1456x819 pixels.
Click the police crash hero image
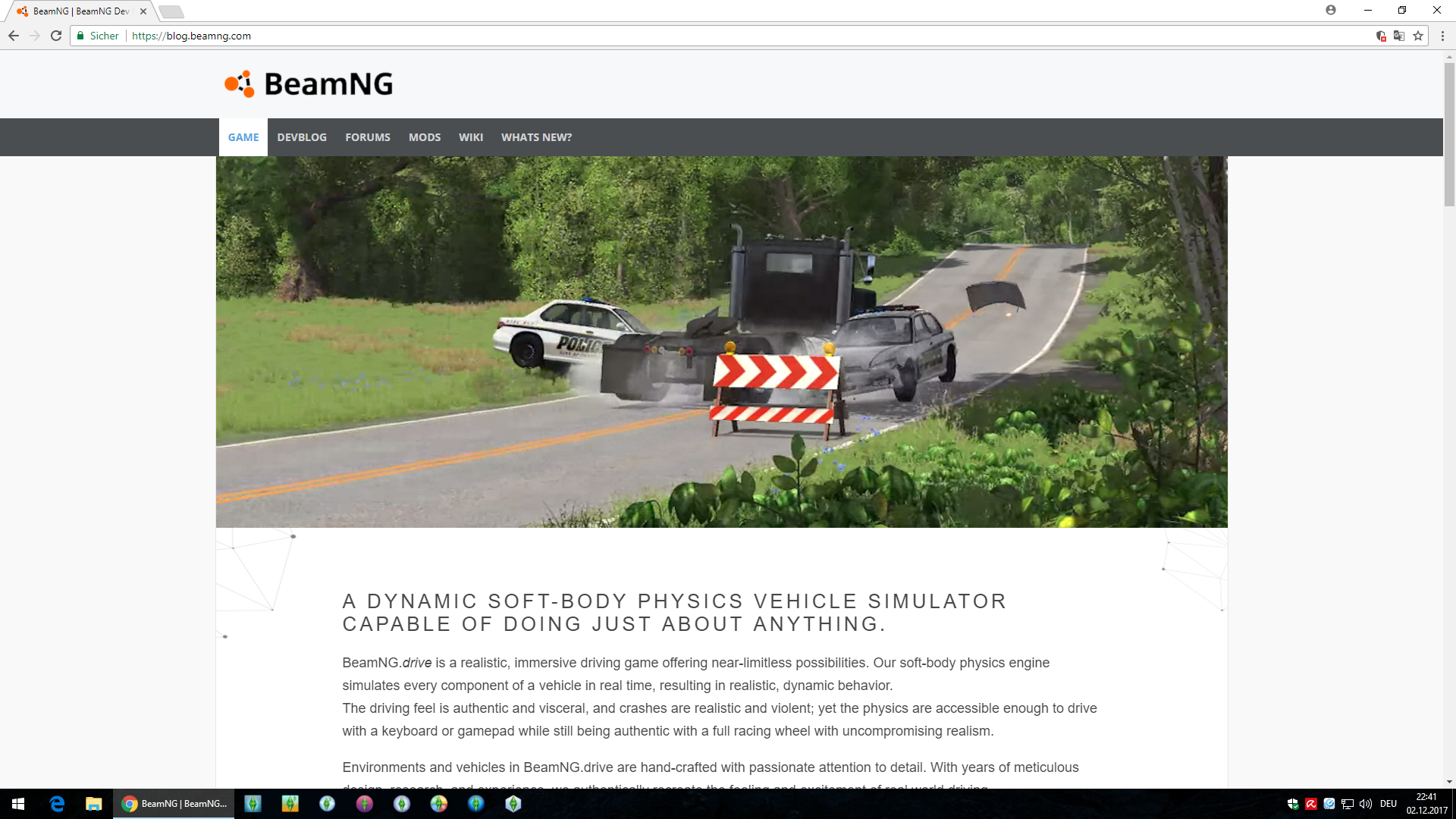coord(722,342)
